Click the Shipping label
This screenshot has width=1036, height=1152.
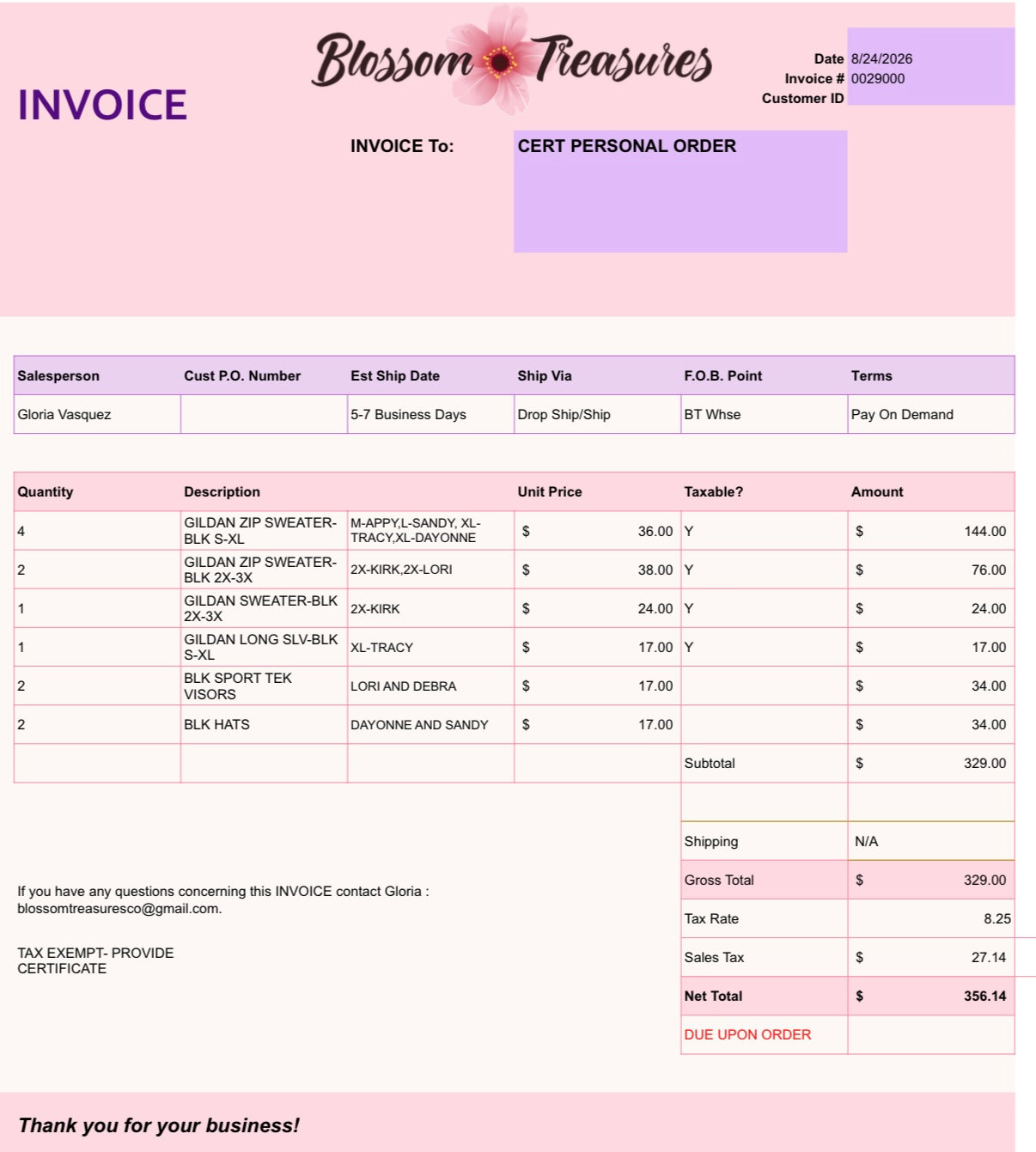[710, 841]
